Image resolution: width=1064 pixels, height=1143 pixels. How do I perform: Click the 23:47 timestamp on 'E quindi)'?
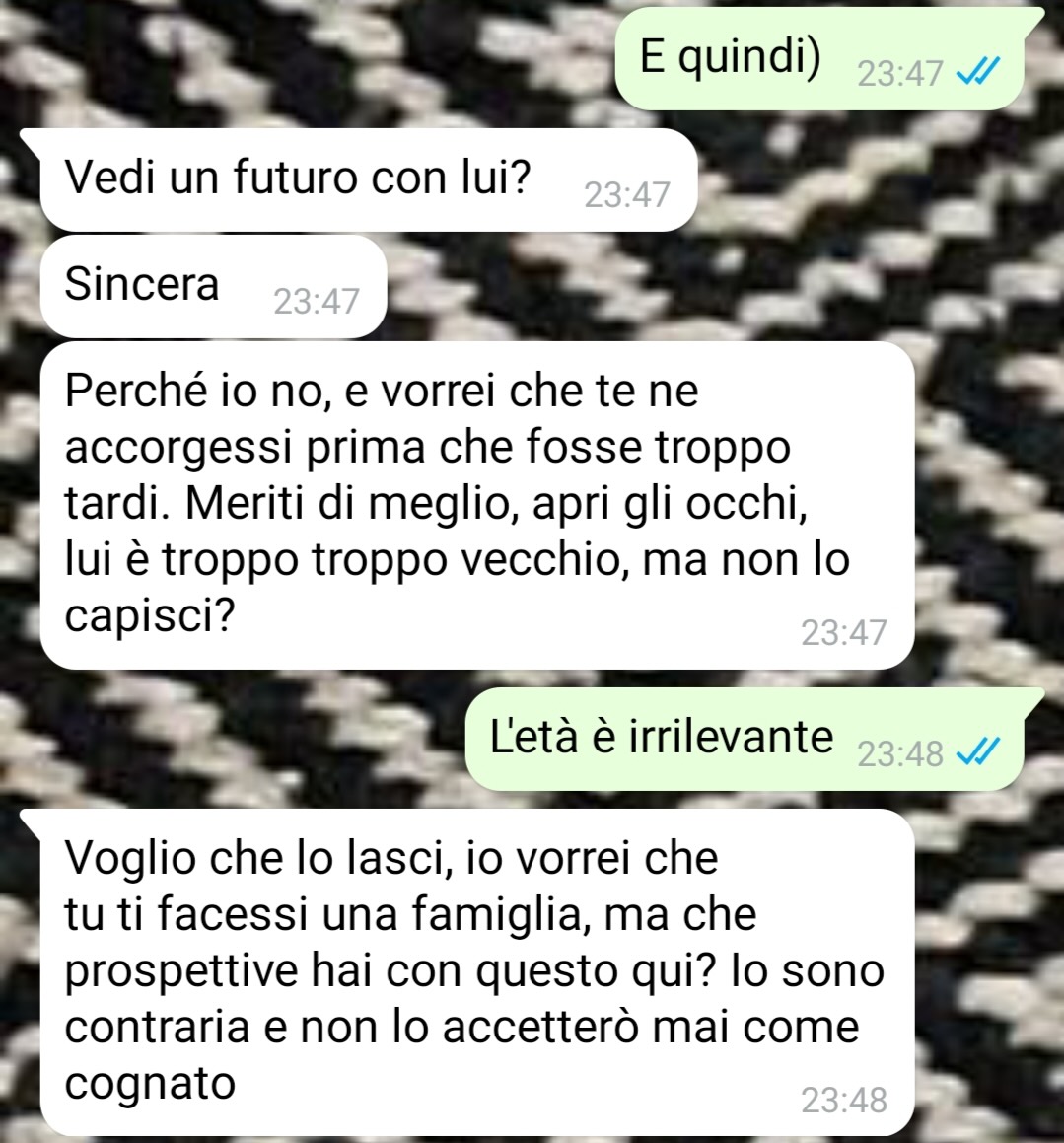pyautogui.click(x=900, y=74)
